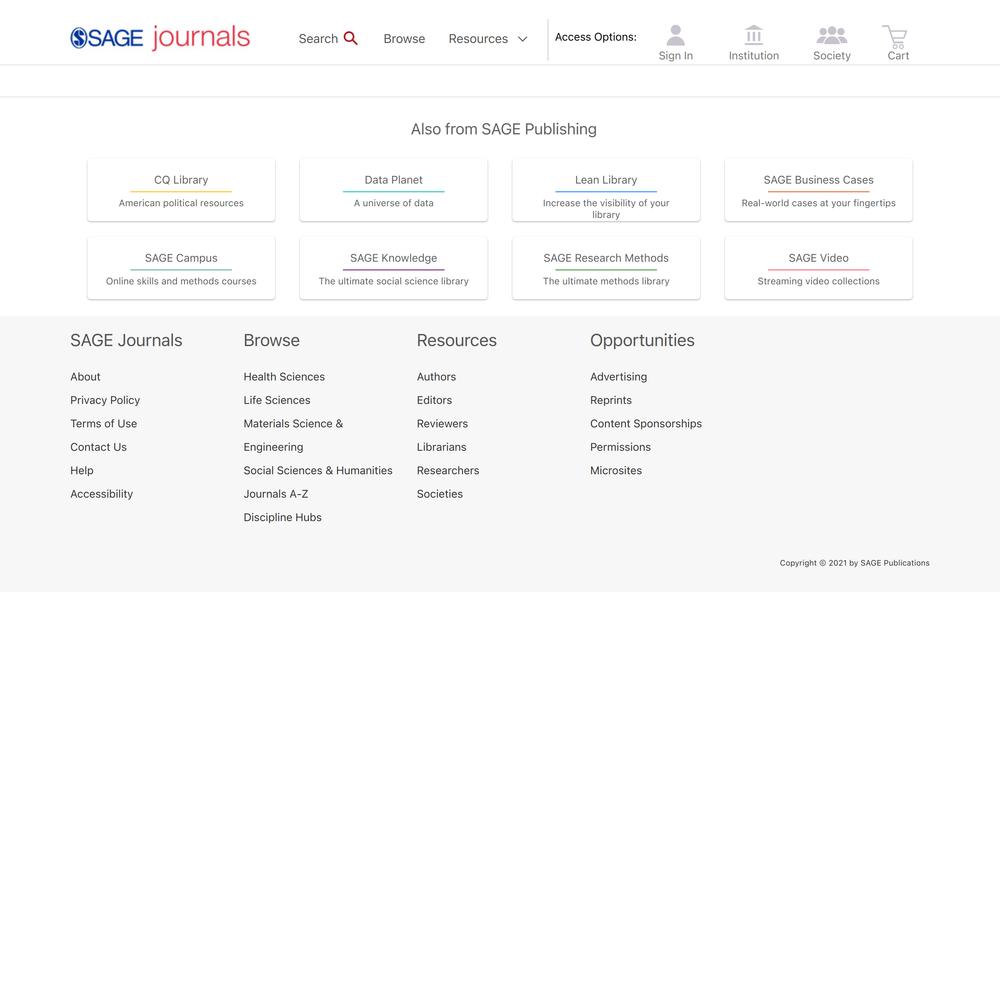
Task: Open the Browse menu item
Action: point(404,39)
